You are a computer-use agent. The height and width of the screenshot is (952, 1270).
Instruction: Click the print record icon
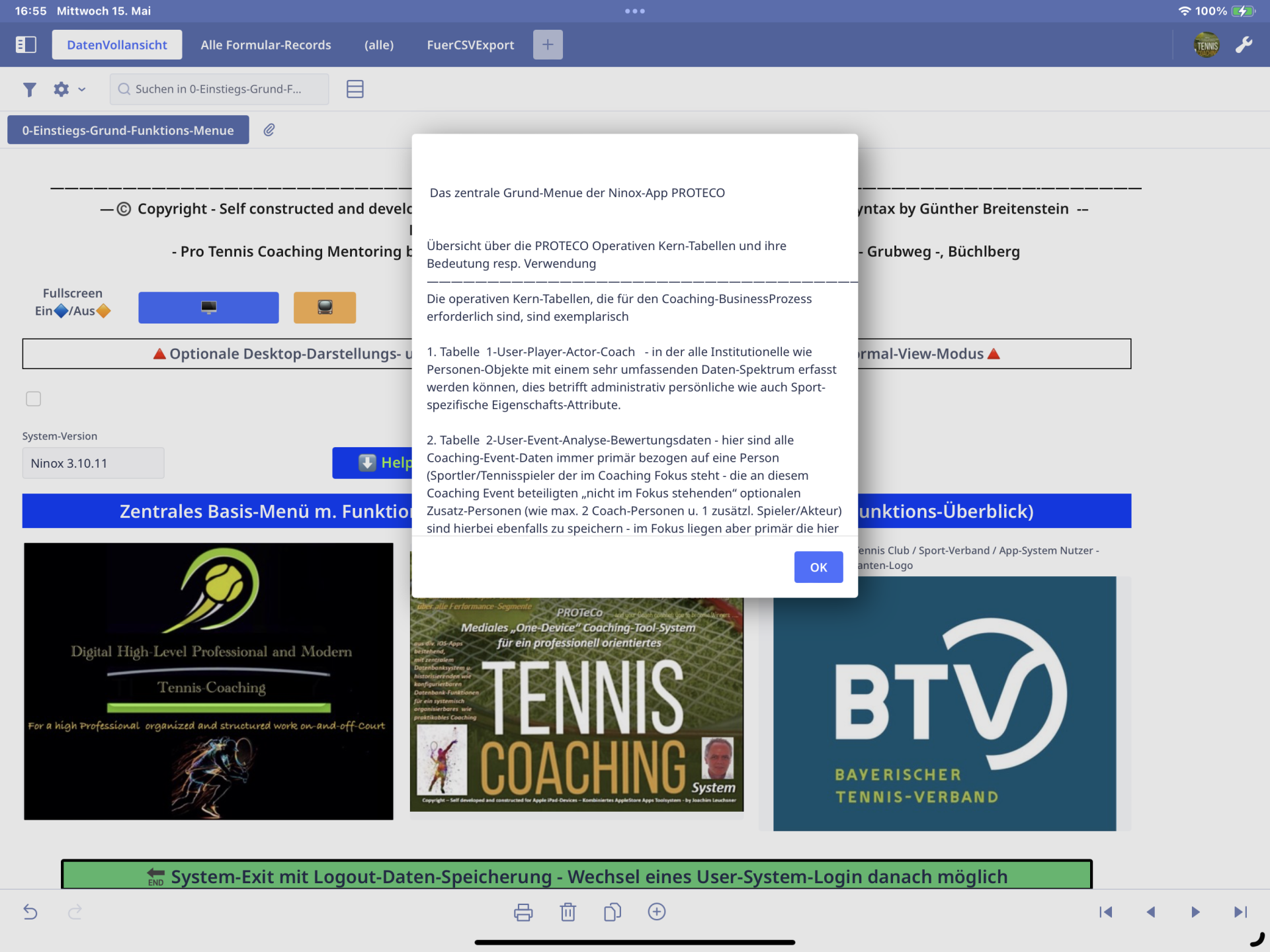[523, 912]
